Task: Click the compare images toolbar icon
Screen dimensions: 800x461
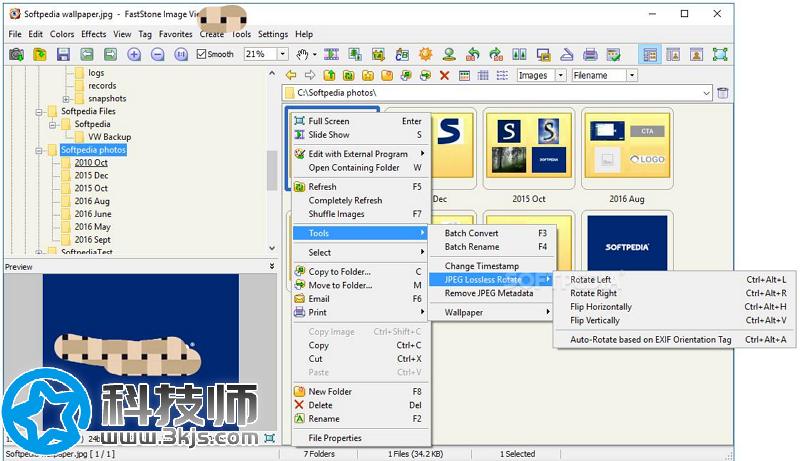Action: 519,54
